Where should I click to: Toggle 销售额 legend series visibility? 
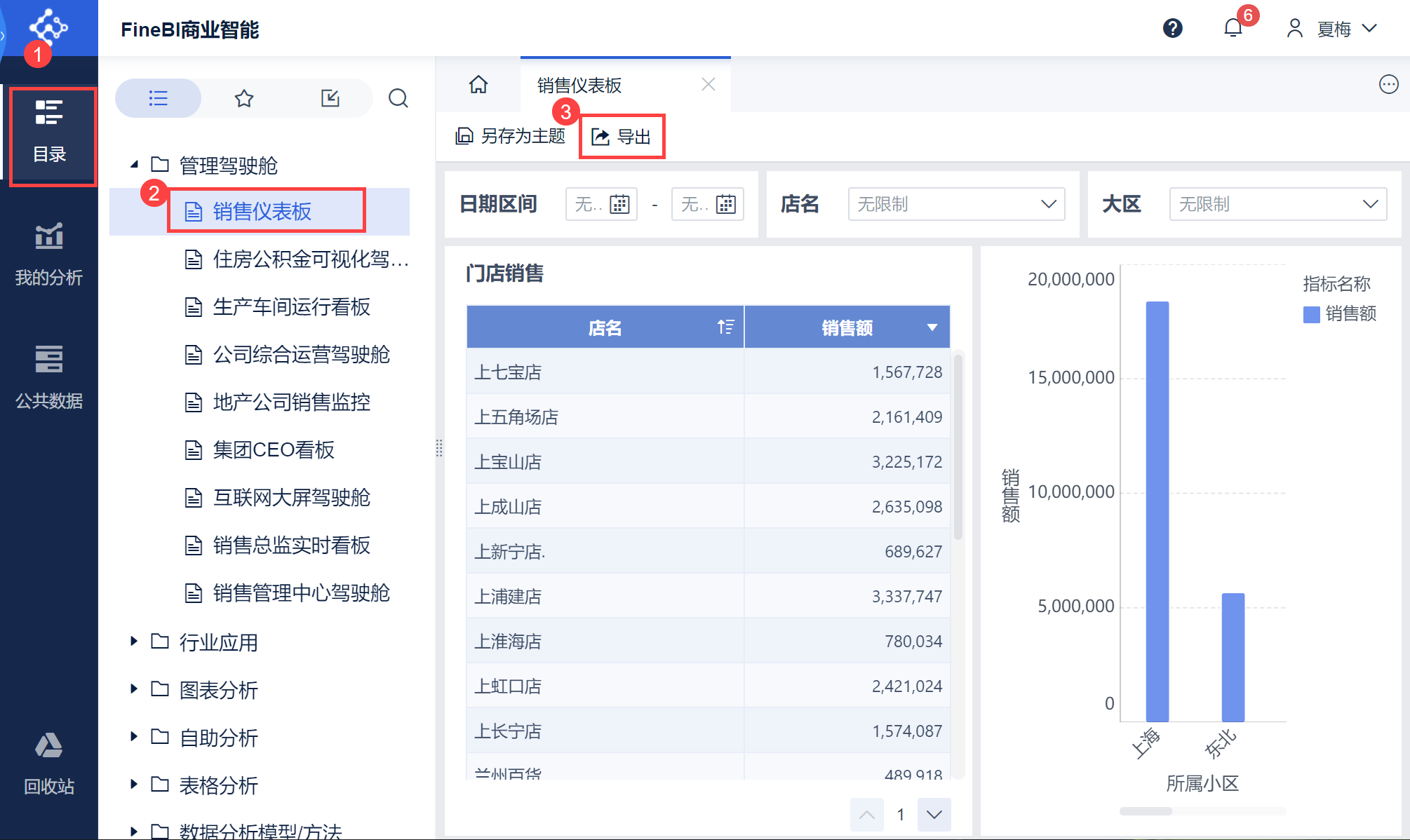coord(1339,314)
